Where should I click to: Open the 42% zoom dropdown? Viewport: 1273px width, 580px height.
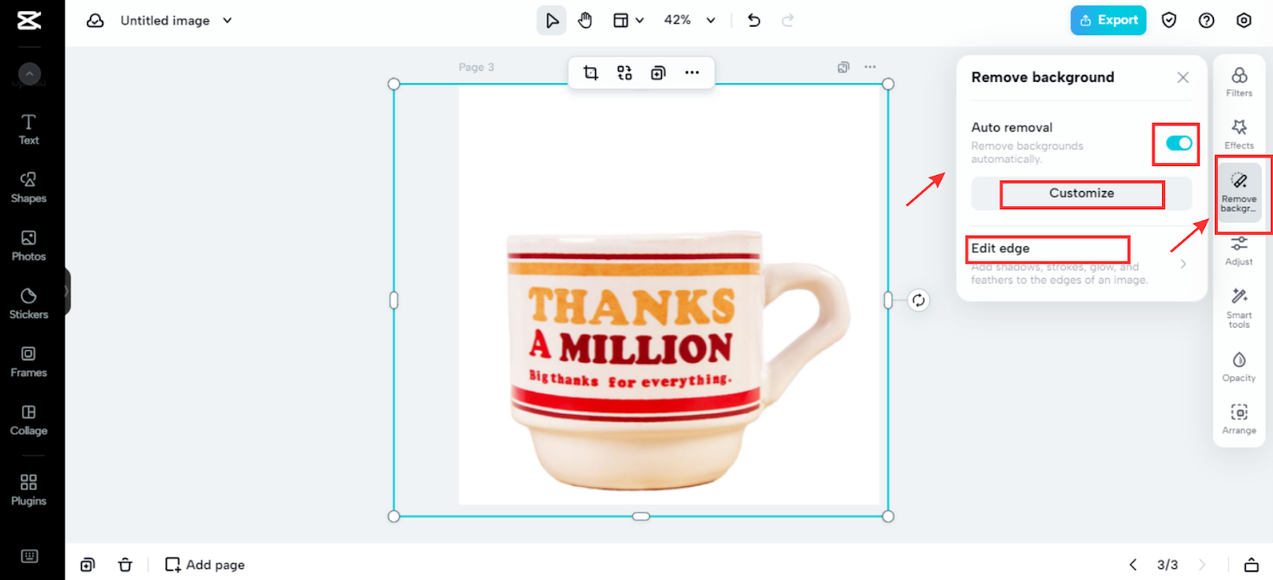coord(690,20)
